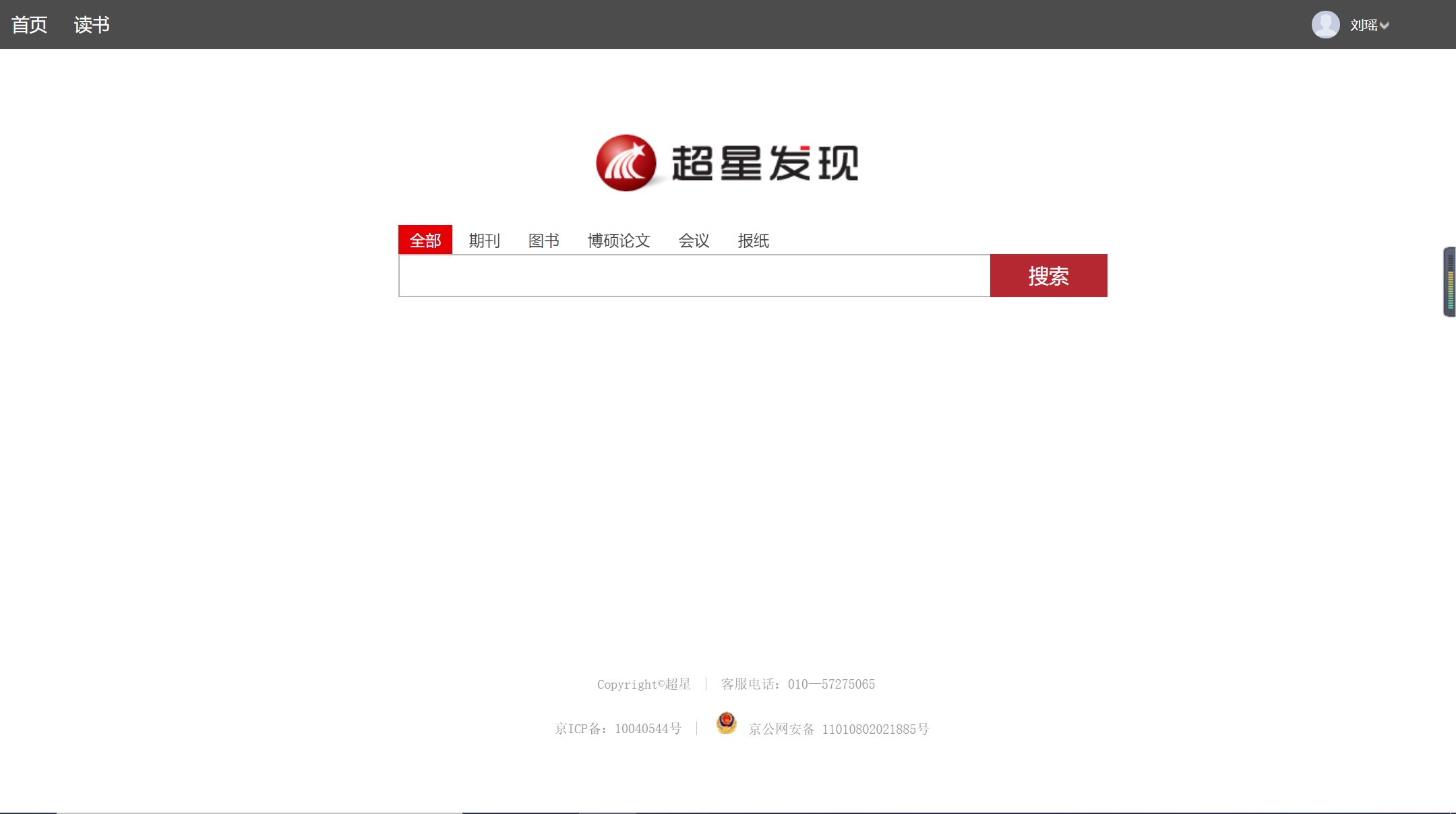Expand the 刘瑶 account dropdown arrow
This screenshot has width=1456, height=814.
pos(1385,26)
